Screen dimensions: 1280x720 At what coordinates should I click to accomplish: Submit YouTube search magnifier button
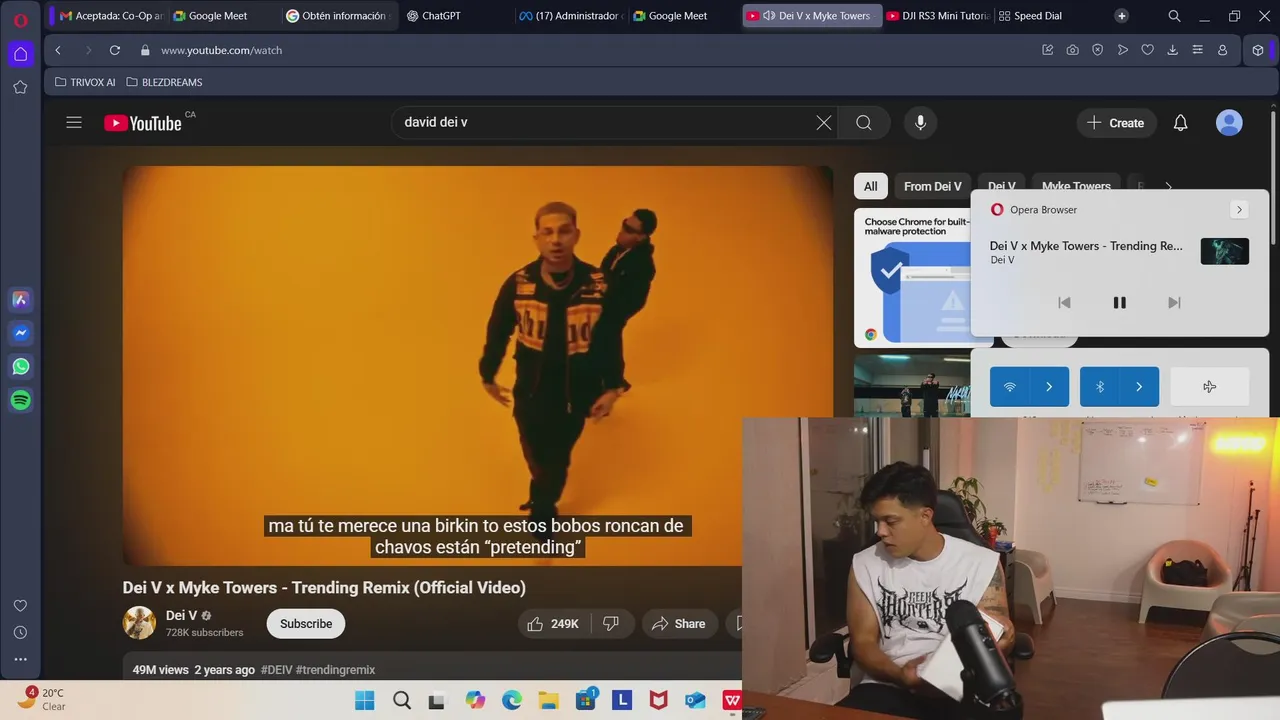click(864, 123)
